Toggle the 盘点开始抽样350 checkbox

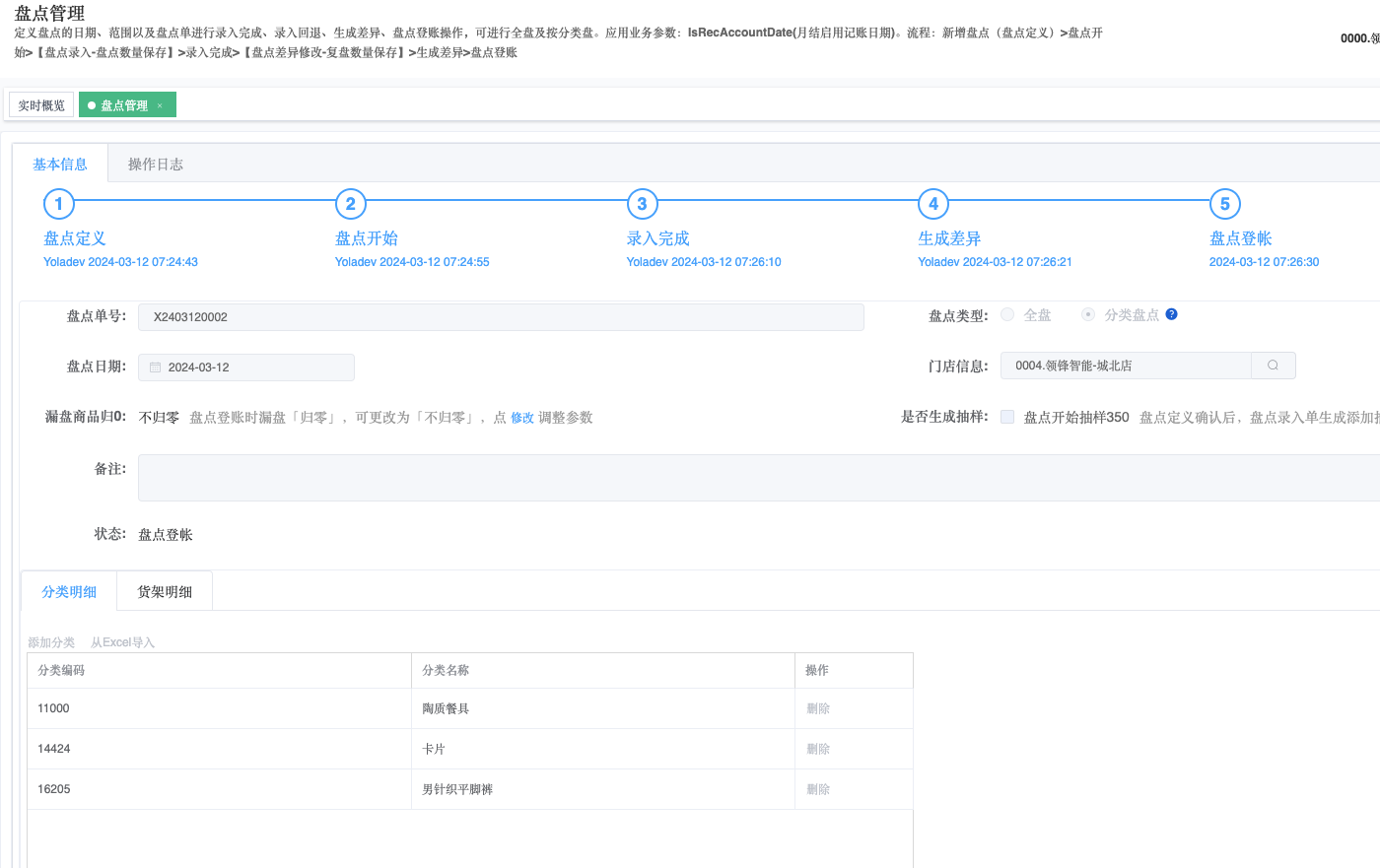(x=1007, y=417)
